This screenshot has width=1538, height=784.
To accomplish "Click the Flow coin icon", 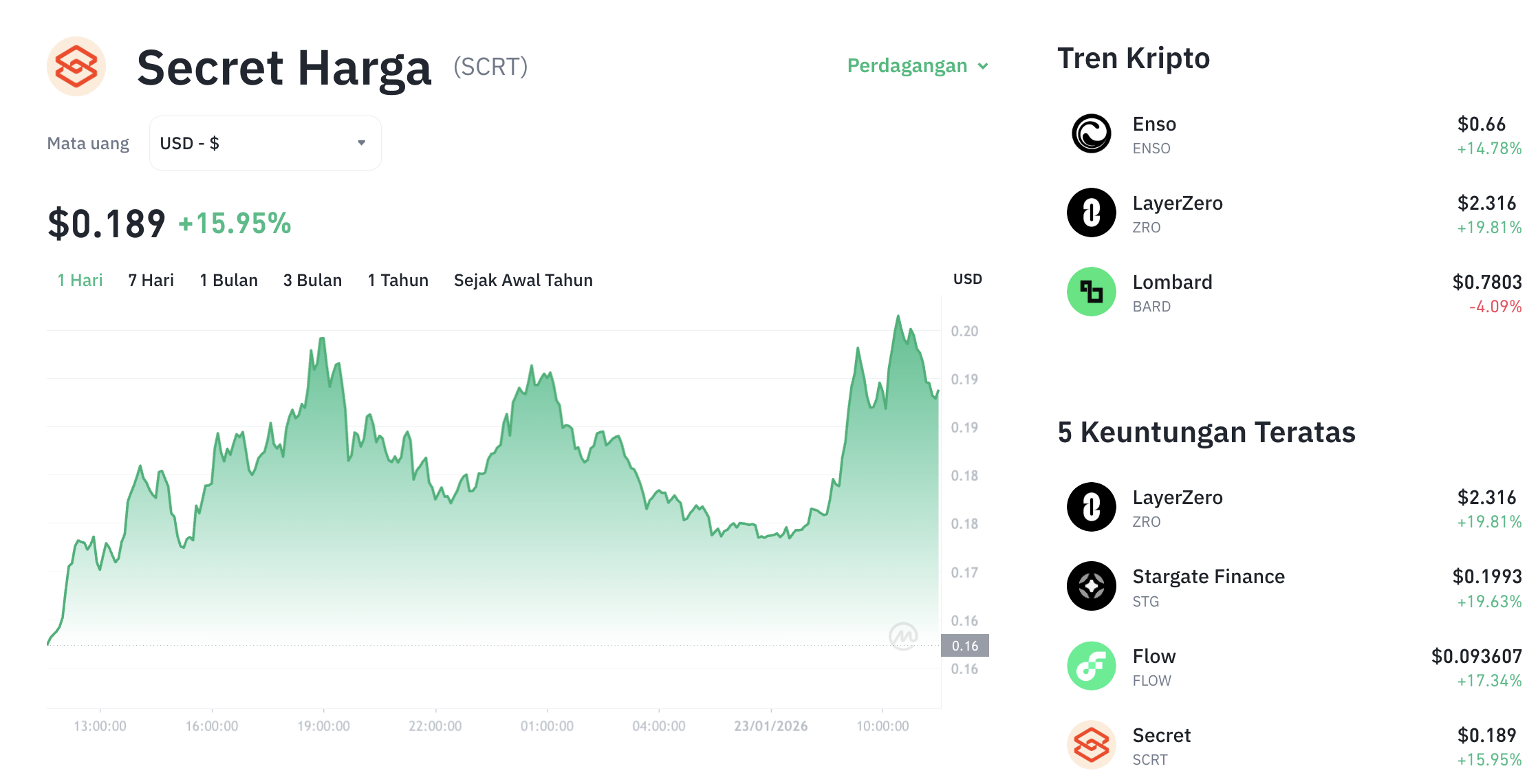I will pyautogui.click(x=1091, y=666).
